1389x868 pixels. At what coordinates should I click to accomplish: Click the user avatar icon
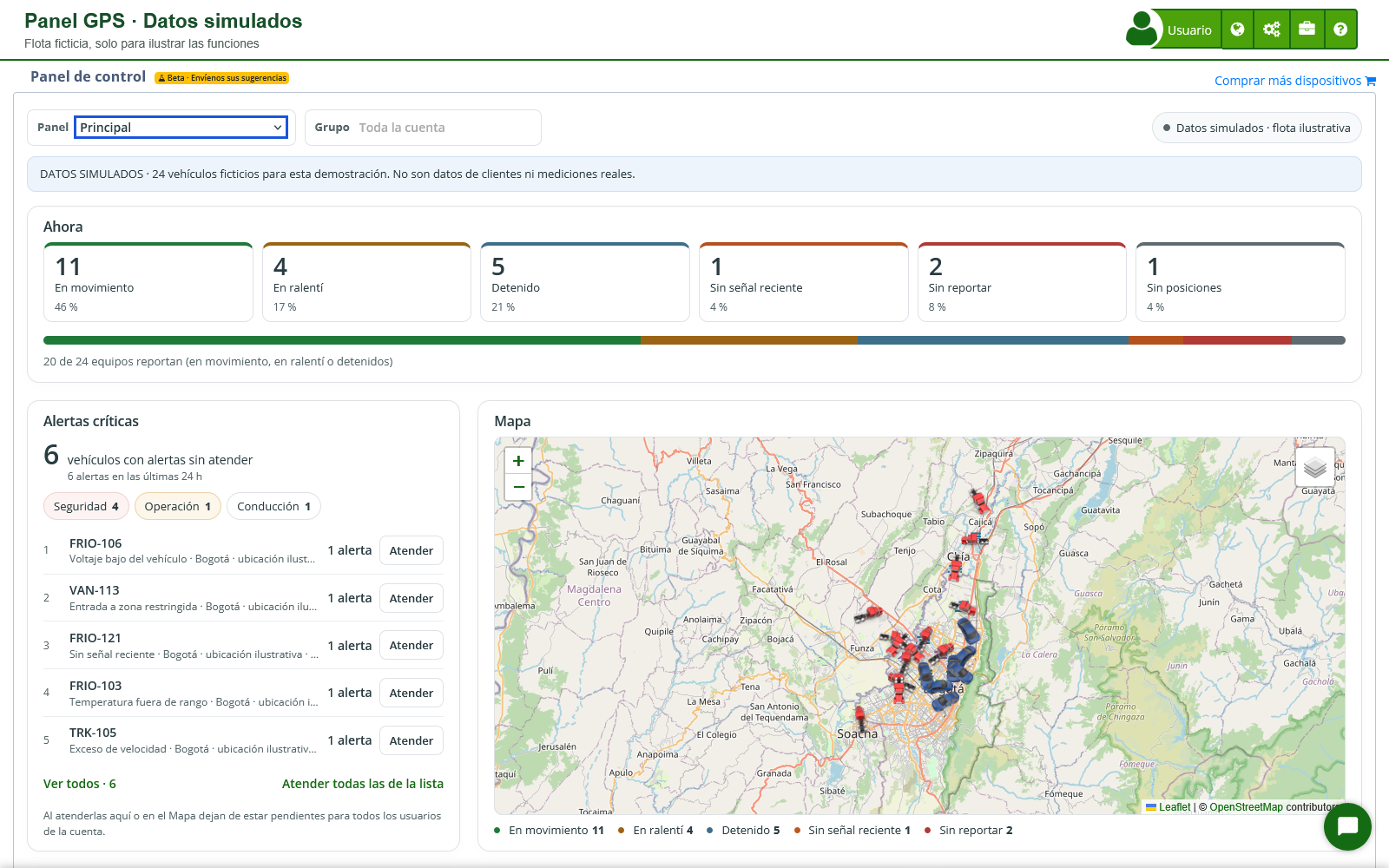click(1142, 29)
